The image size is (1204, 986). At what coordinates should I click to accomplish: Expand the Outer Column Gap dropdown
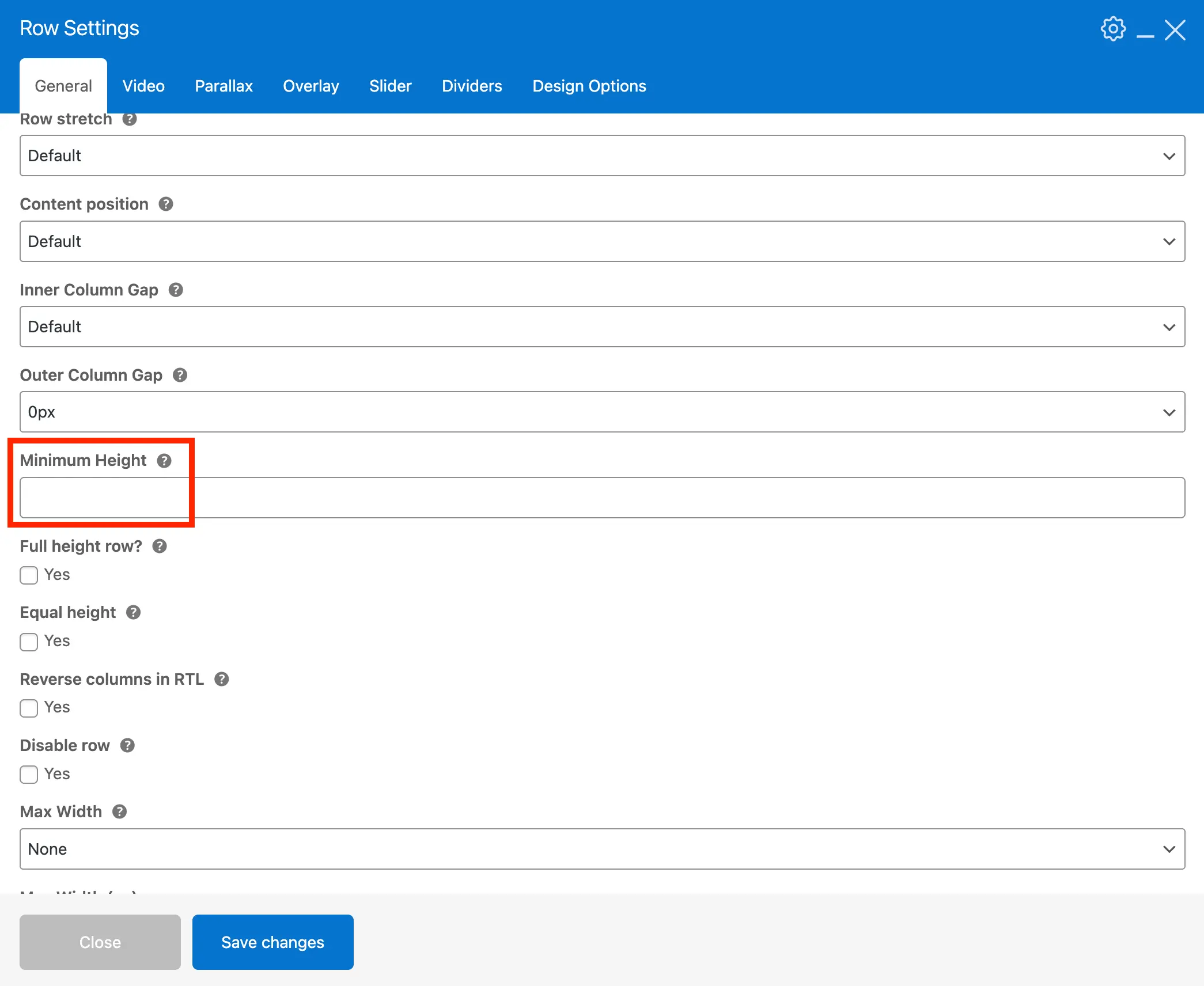point(602,412)
